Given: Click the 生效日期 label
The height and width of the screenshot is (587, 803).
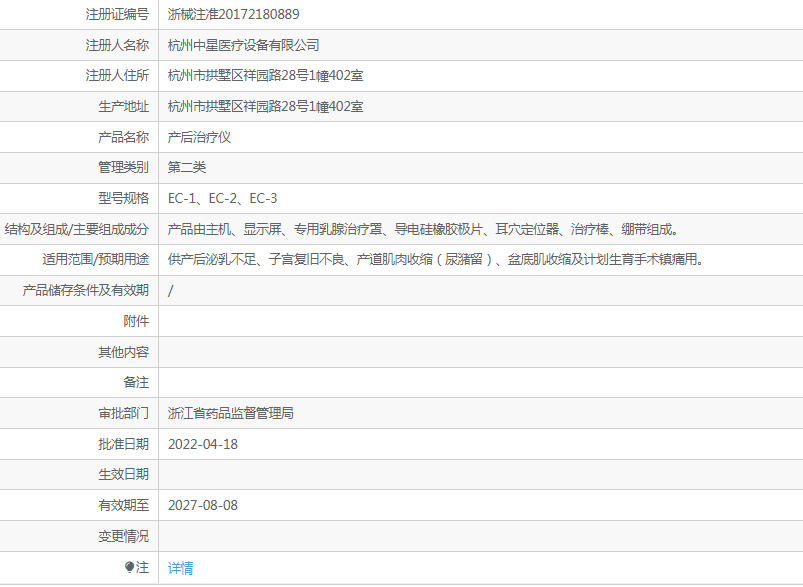Looking at the screenshot, I should (123, 474).
